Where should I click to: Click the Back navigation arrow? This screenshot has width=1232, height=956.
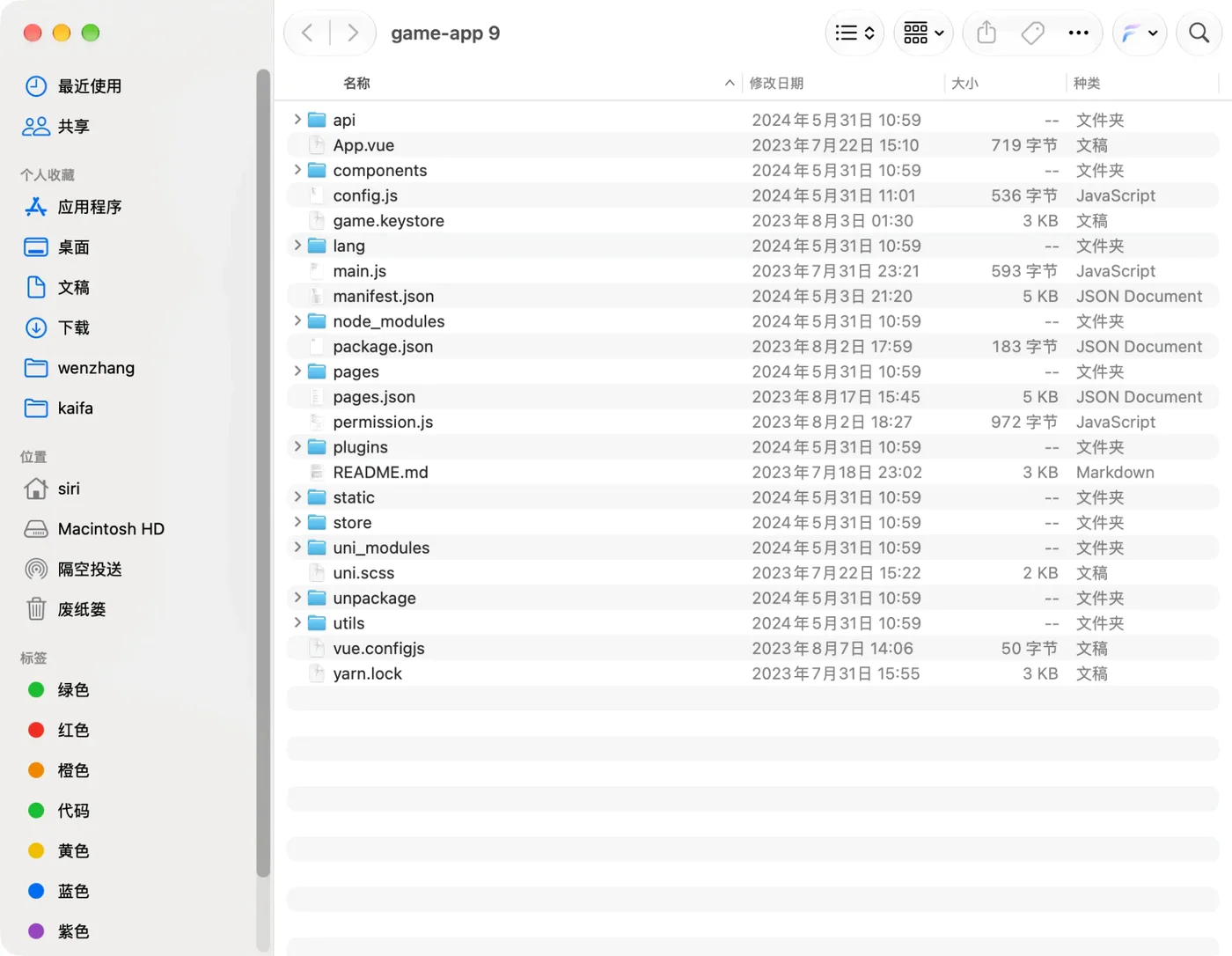click(307, 33)
